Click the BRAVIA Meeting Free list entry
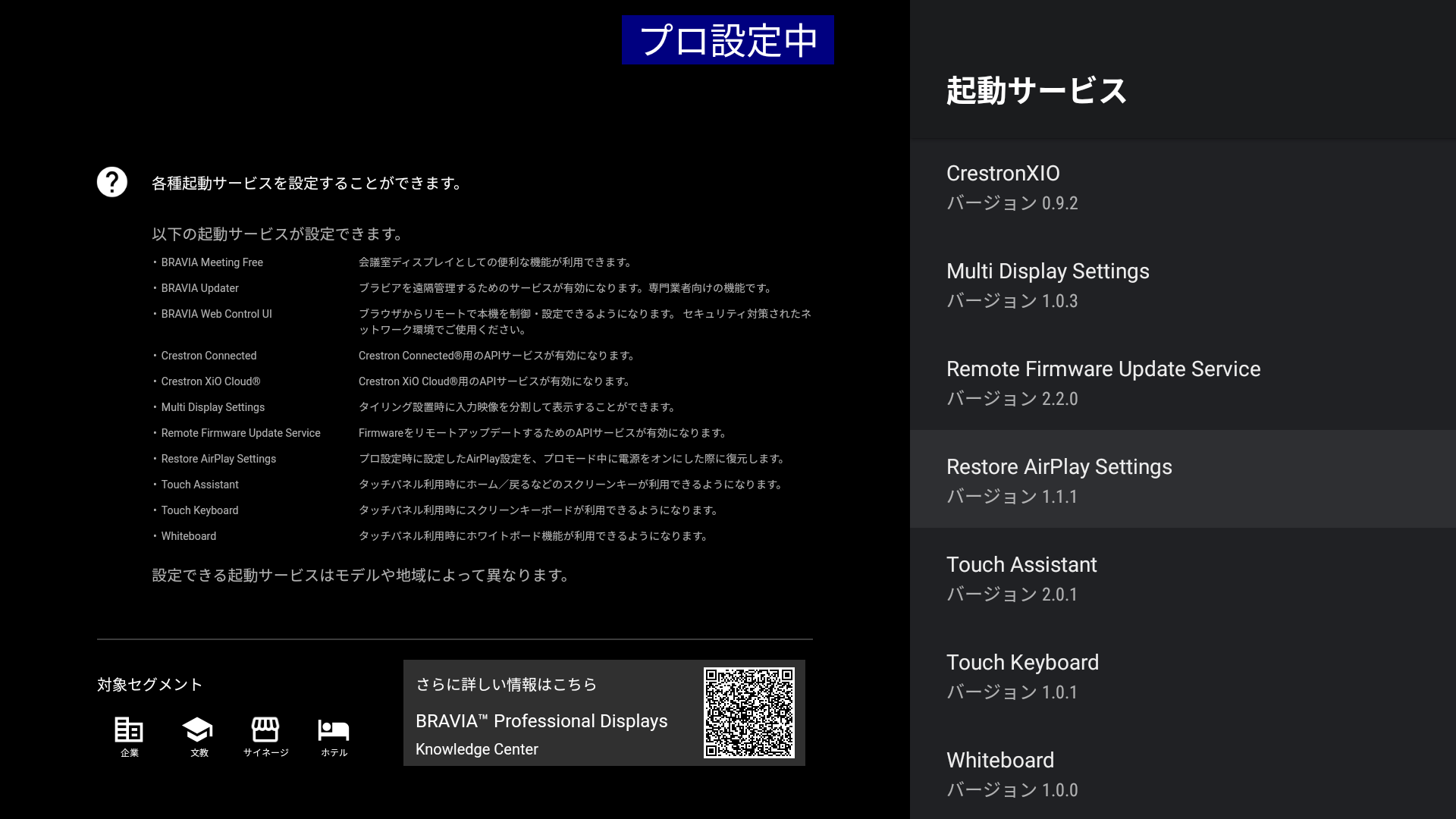The height and width of the screenshot is (819, 1456). pyautogui.click(x=212, y=262)
